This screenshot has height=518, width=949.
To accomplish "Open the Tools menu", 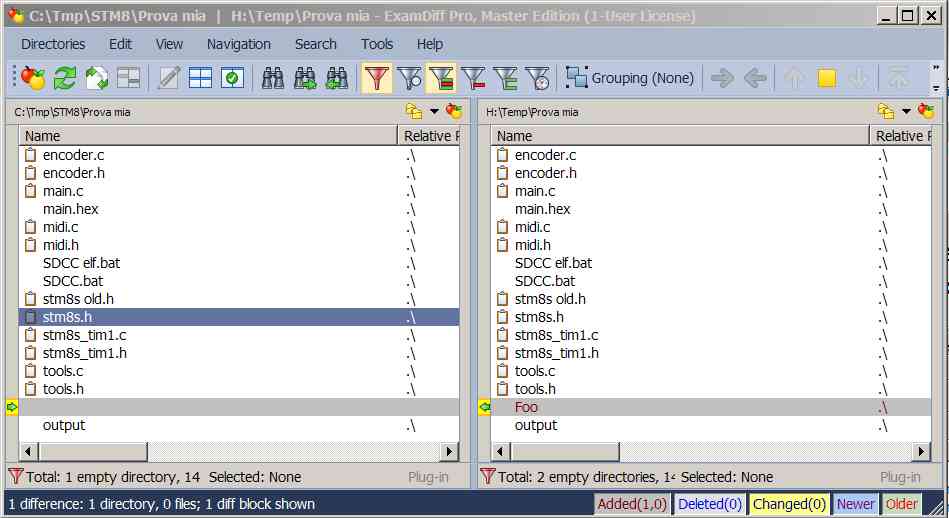I will click(x=377, y=44).
